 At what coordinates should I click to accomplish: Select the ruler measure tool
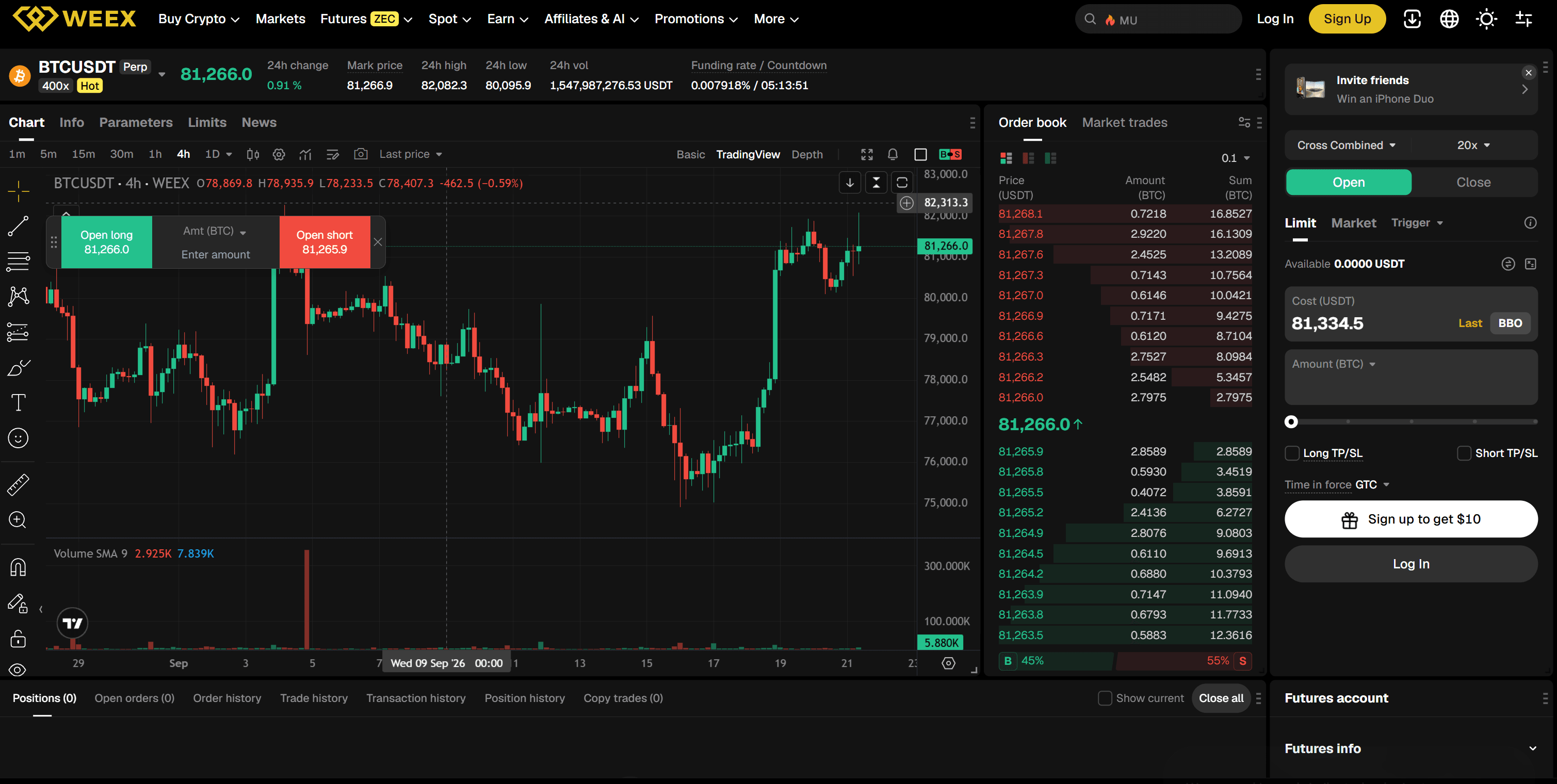18,485
